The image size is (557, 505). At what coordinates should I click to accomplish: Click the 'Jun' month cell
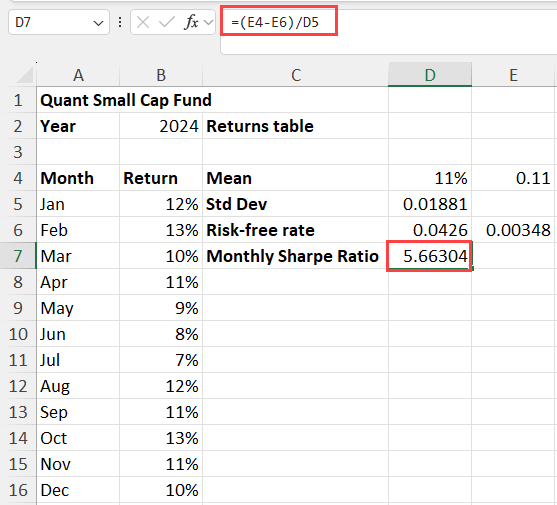pos(78,334)
